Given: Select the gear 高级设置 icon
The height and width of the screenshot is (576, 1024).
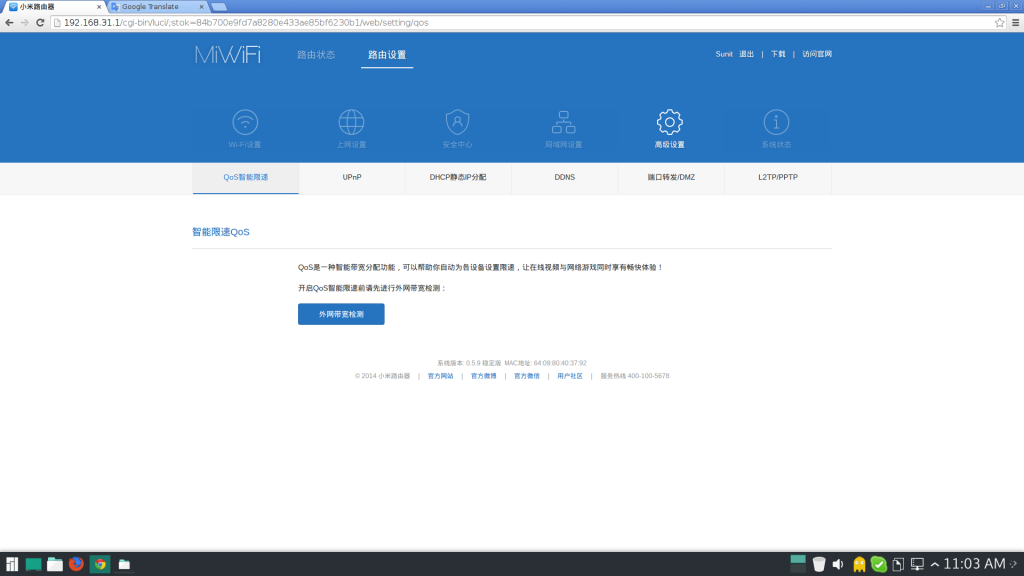Looking at the screenshot, I should coord(669,123).
